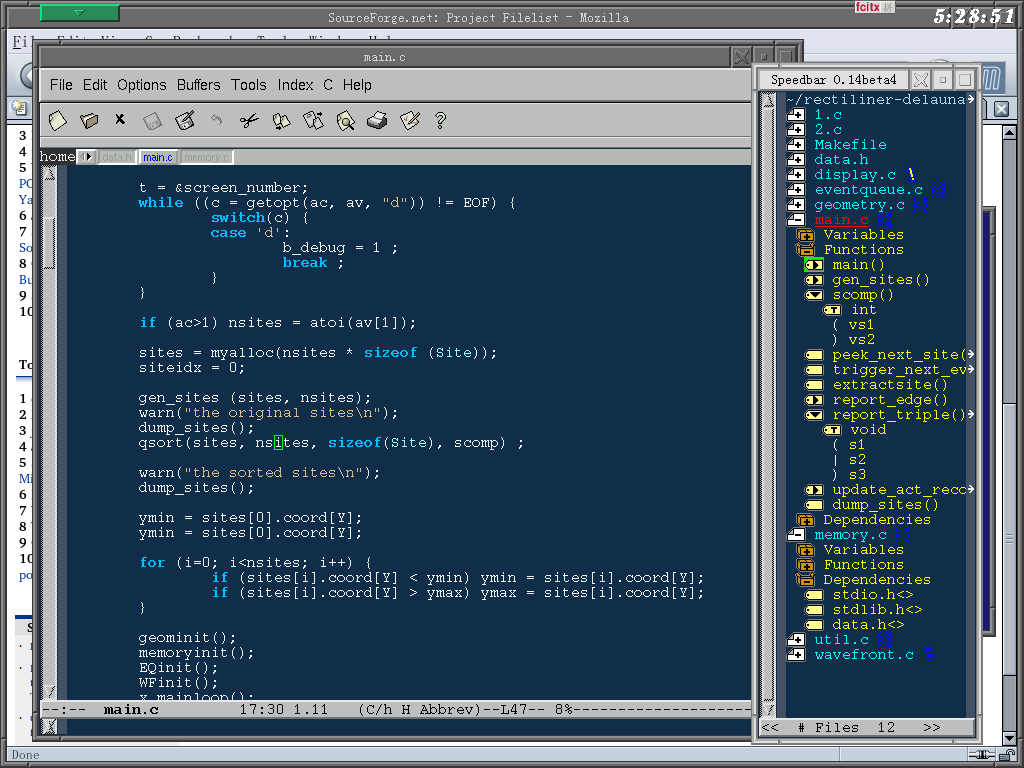Click the New file toolbar icon

pyautogui.click(x=58, y=120)
